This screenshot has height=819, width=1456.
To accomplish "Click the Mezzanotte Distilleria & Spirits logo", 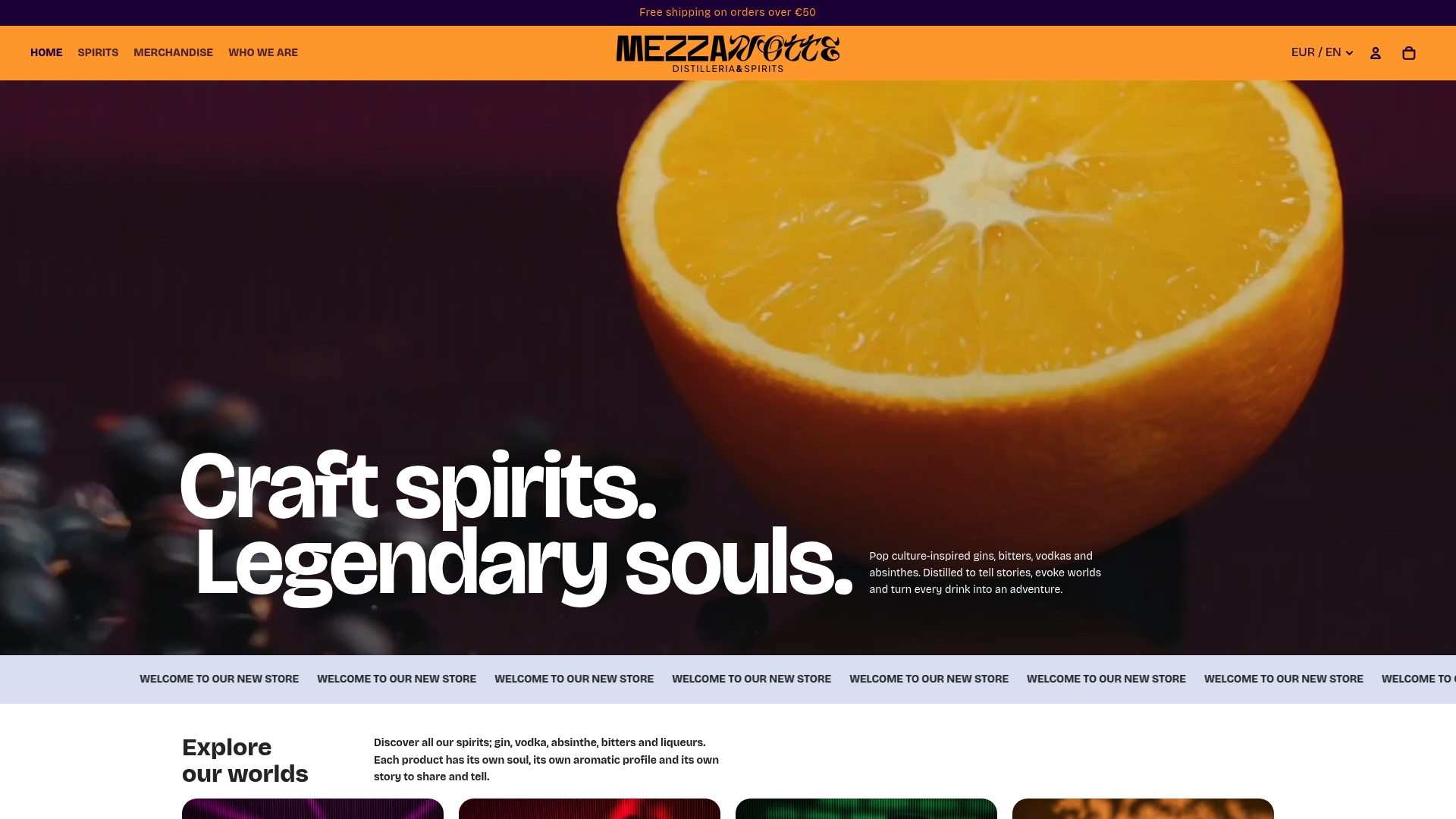I will [728, 53].
